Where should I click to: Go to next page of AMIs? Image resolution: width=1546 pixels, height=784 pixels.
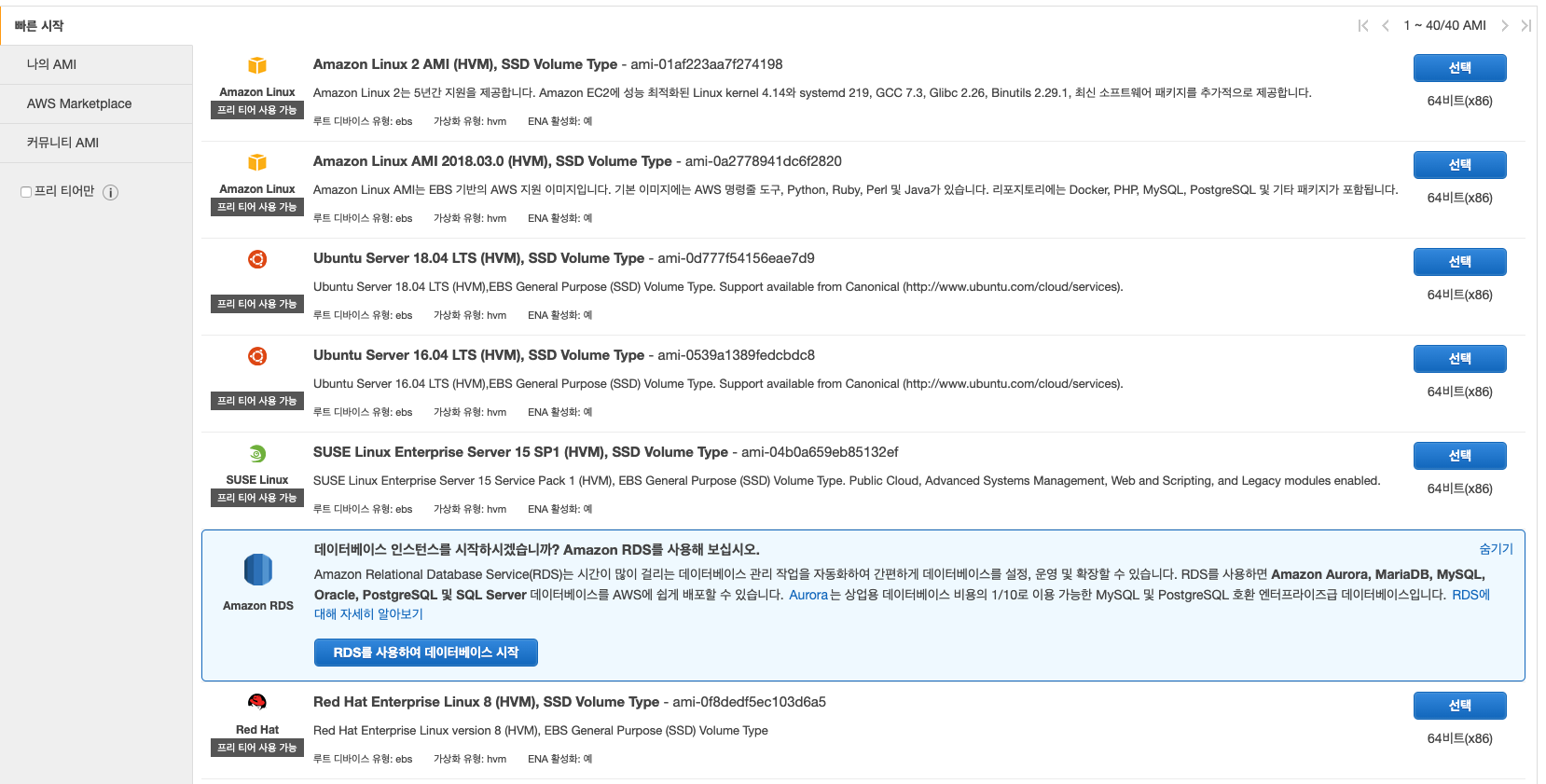[x=1504, y=26]
